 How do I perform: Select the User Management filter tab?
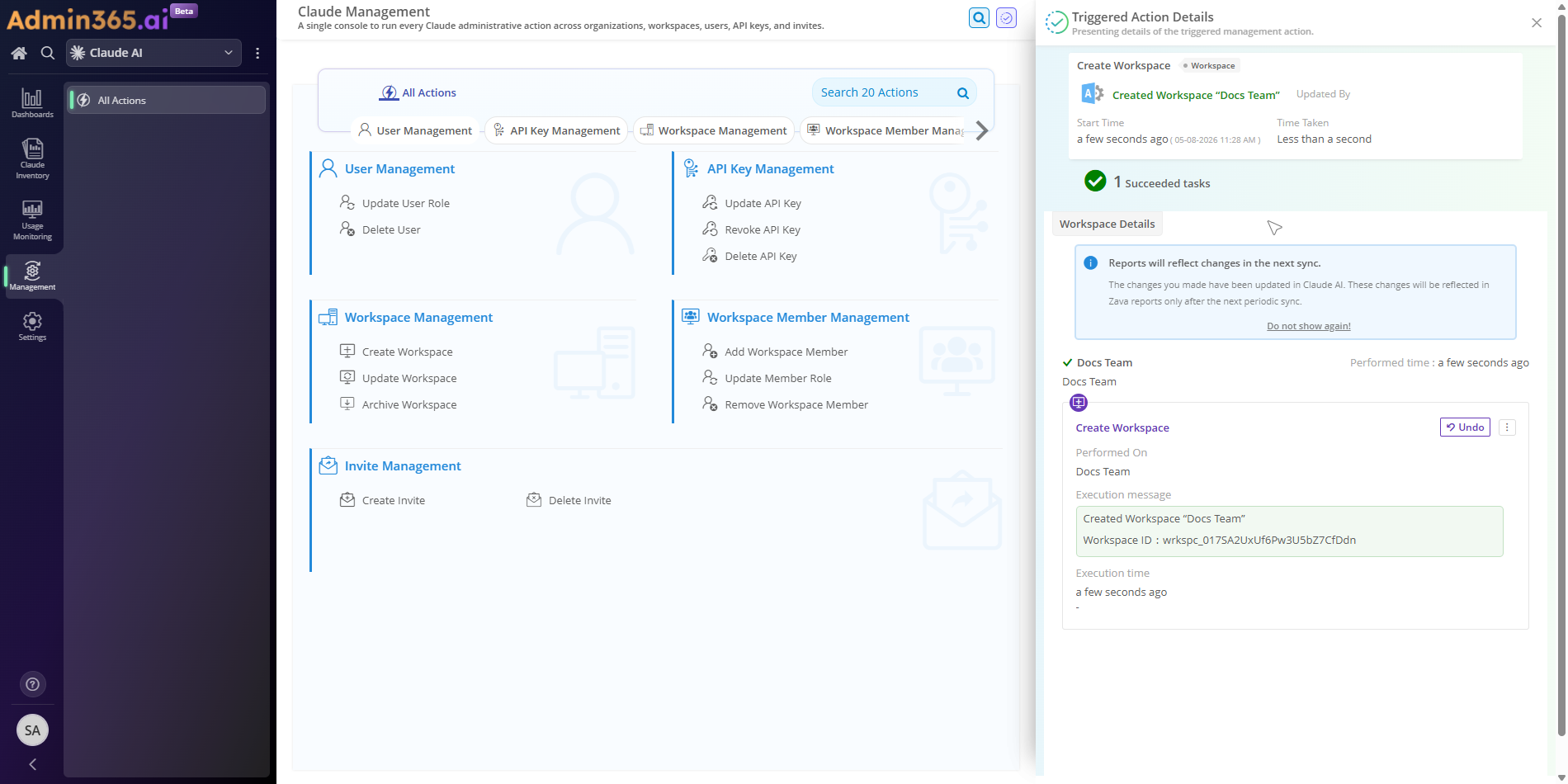(x=415, y=130)
